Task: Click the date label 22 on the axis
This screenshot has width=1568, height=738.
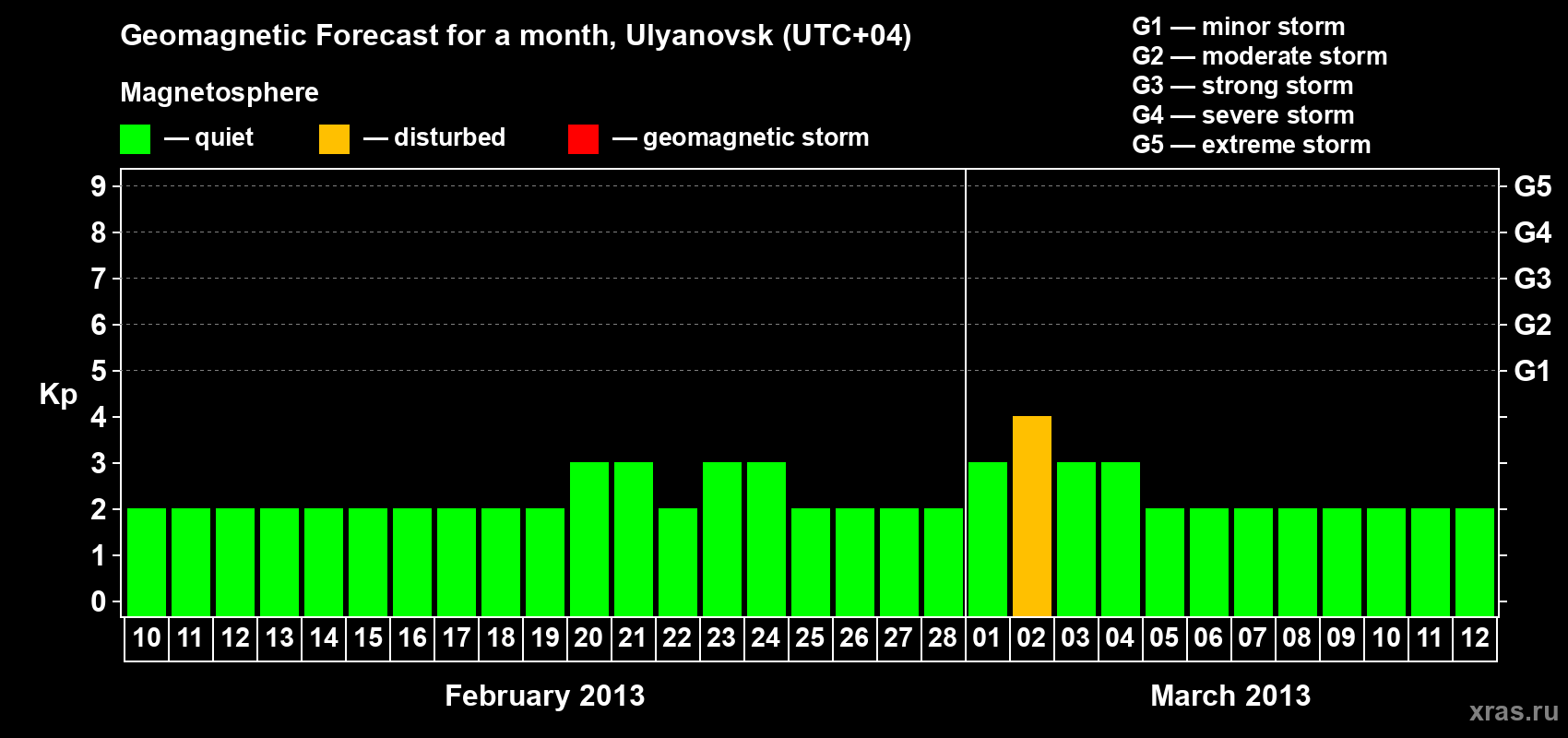Action: tap(677, 638)
